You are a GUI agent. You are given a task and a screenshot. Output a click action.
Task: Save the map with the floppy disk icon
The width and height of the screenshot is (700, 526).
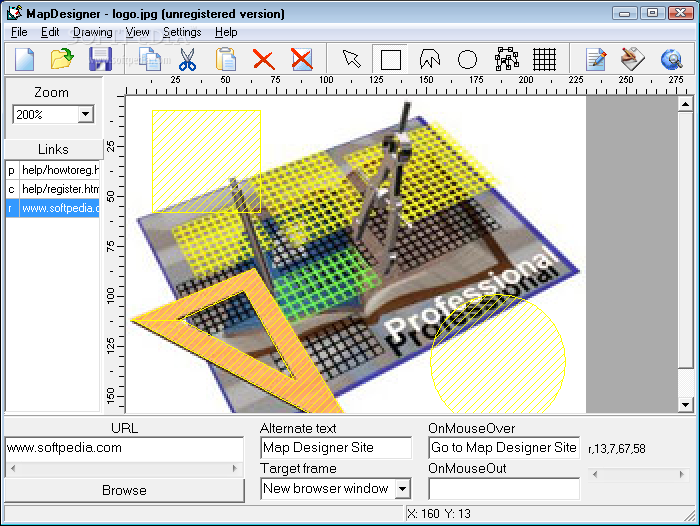100,59
